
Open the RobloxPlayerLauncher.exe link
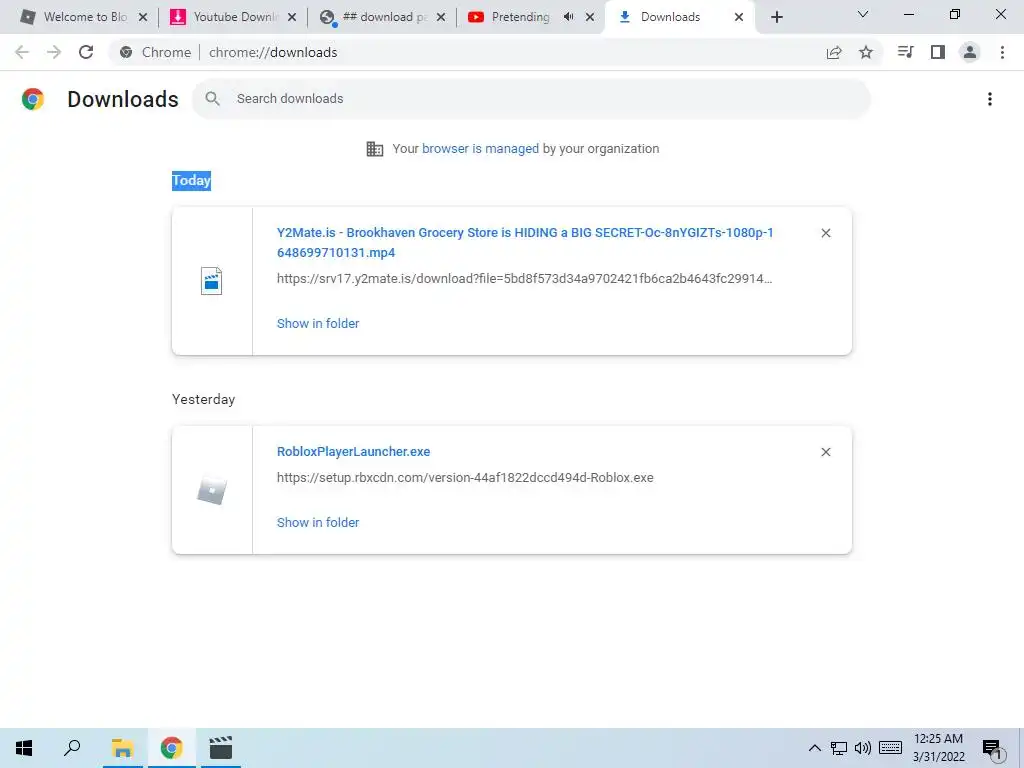point(353,452)
